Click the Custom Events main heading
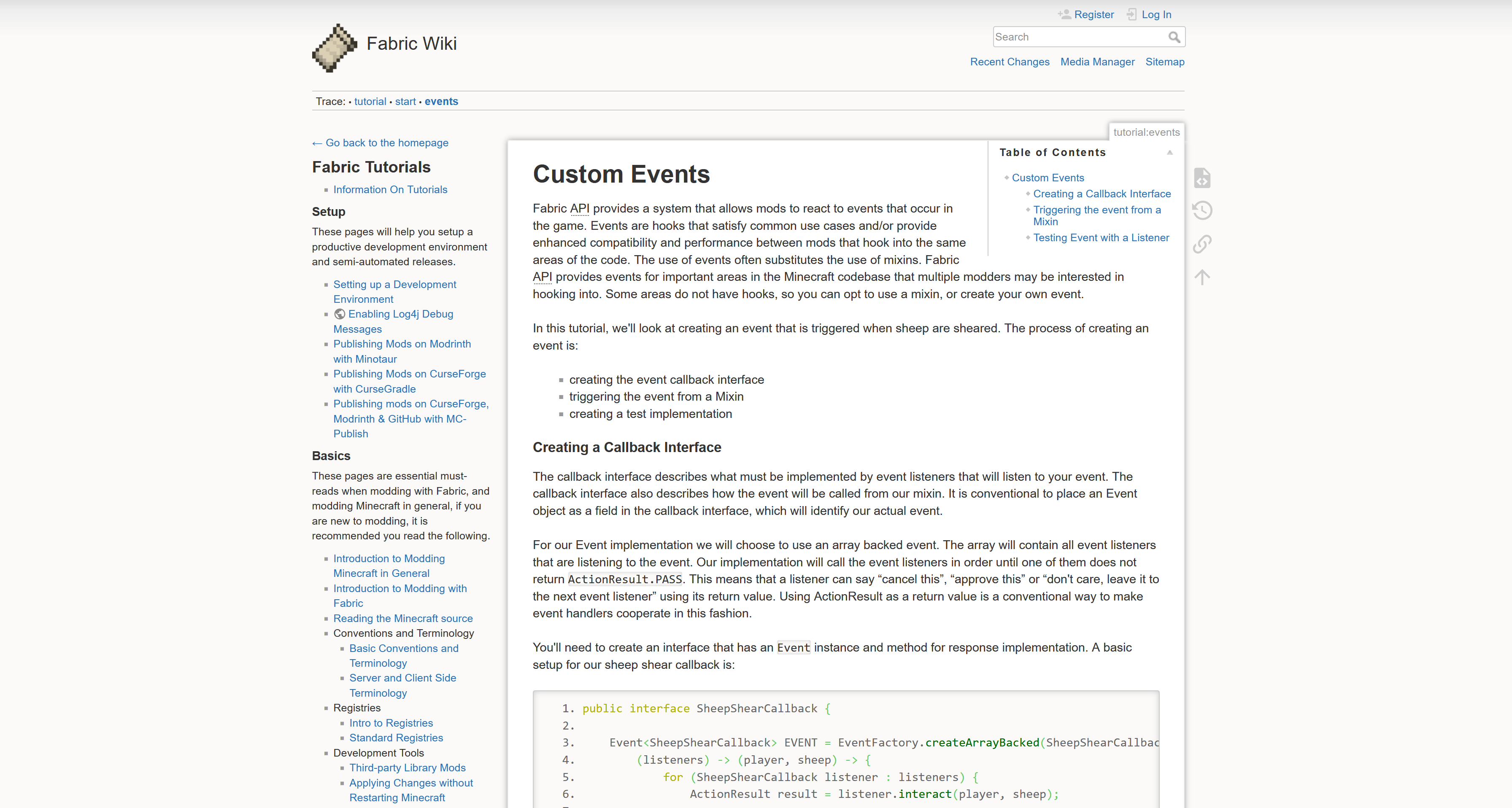Viewport: 1512px width, 808px height. pyautogui.click(x=621, y=174)
